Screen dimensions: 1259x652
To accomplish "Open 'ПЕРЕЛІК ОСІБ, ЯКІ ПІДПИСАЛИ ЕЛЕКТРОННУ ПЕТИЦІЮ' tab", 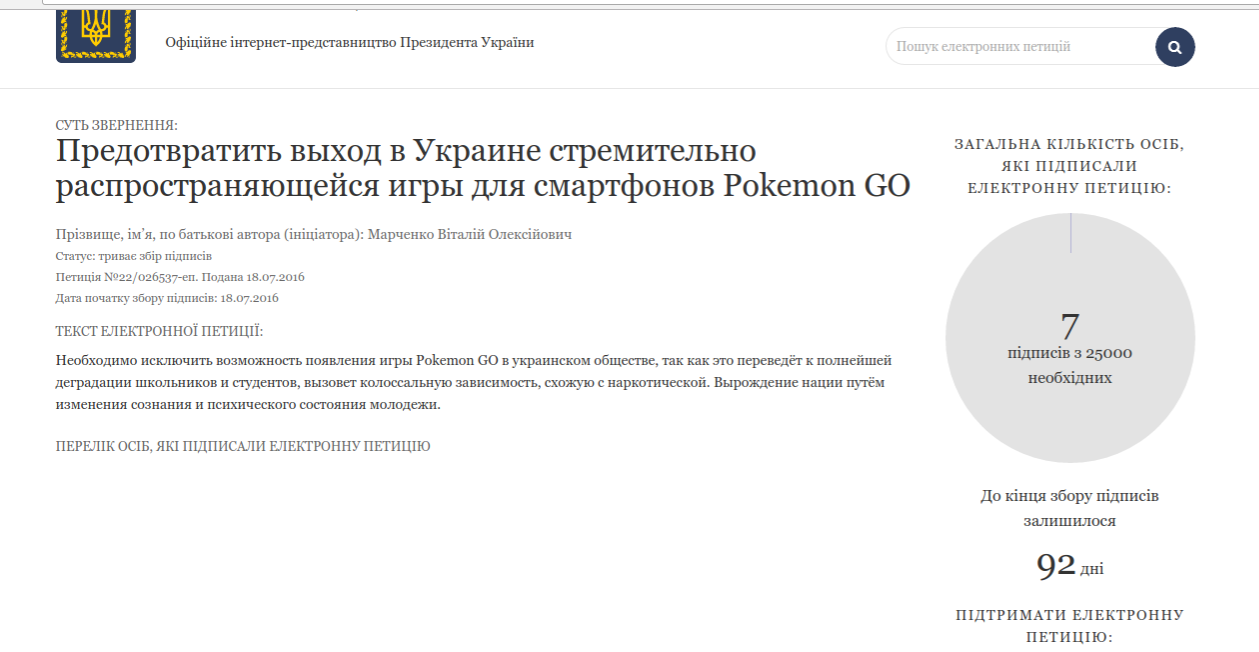I will [243, 446].
